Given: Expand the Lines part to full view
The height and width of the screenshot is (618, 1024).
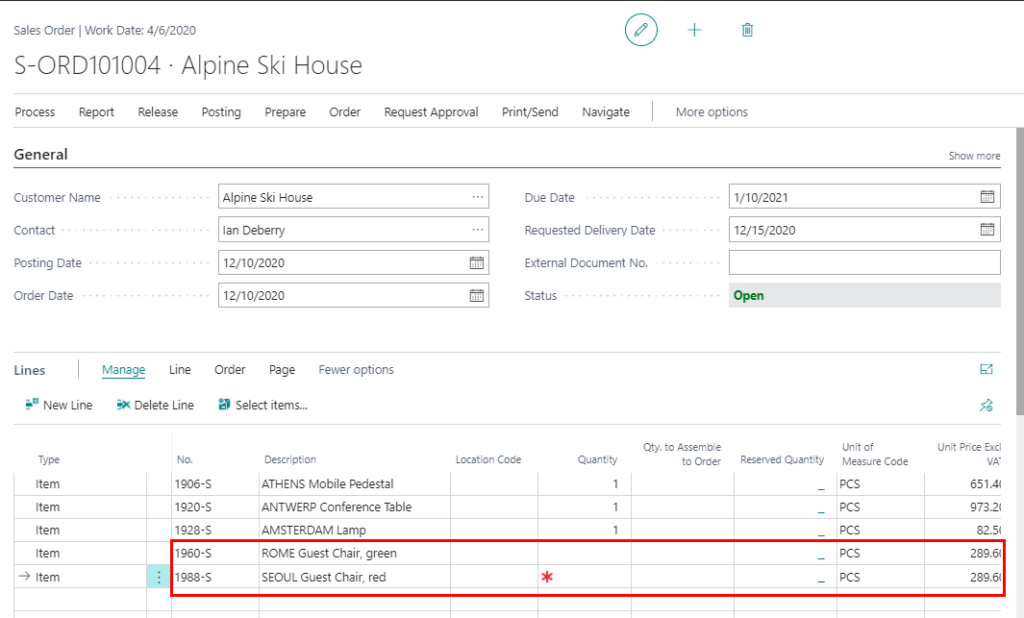Looking at the screenshot, I should tap(986, 369).
